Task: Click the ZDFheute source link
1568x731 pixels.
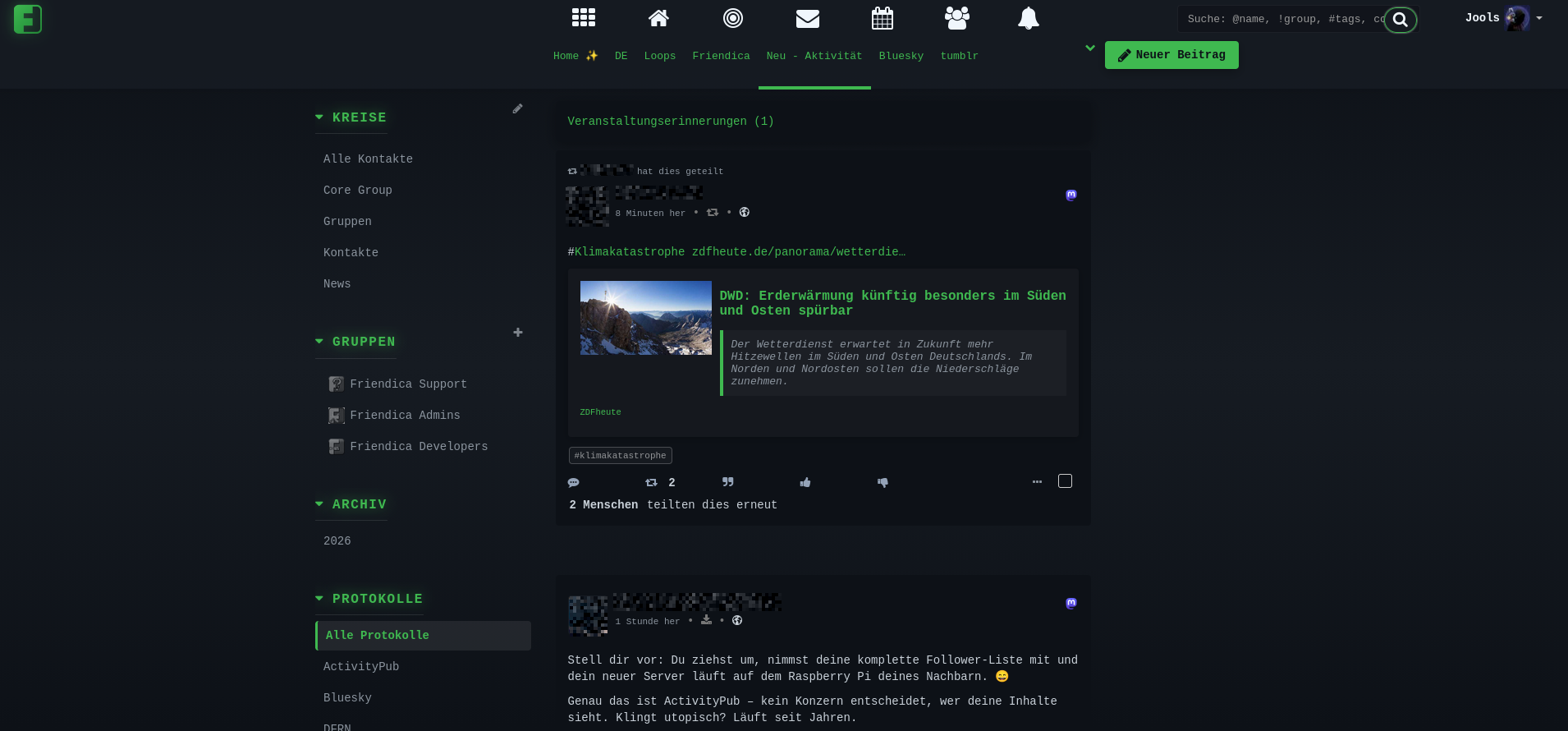Action: tap(600, 412)
